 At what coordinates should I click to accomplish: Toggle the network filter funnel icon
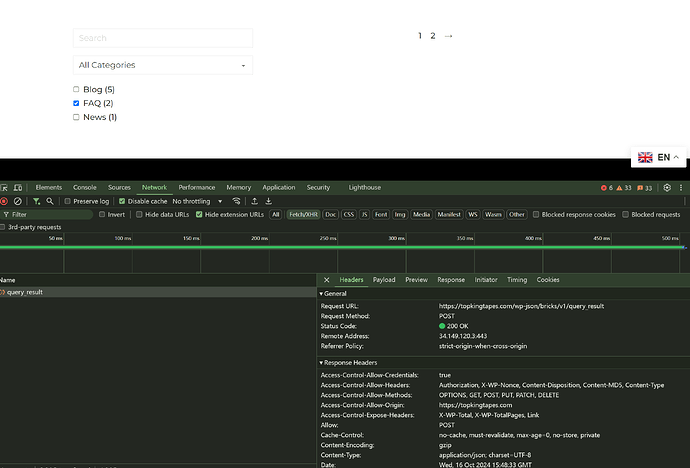tap(37, 201)
